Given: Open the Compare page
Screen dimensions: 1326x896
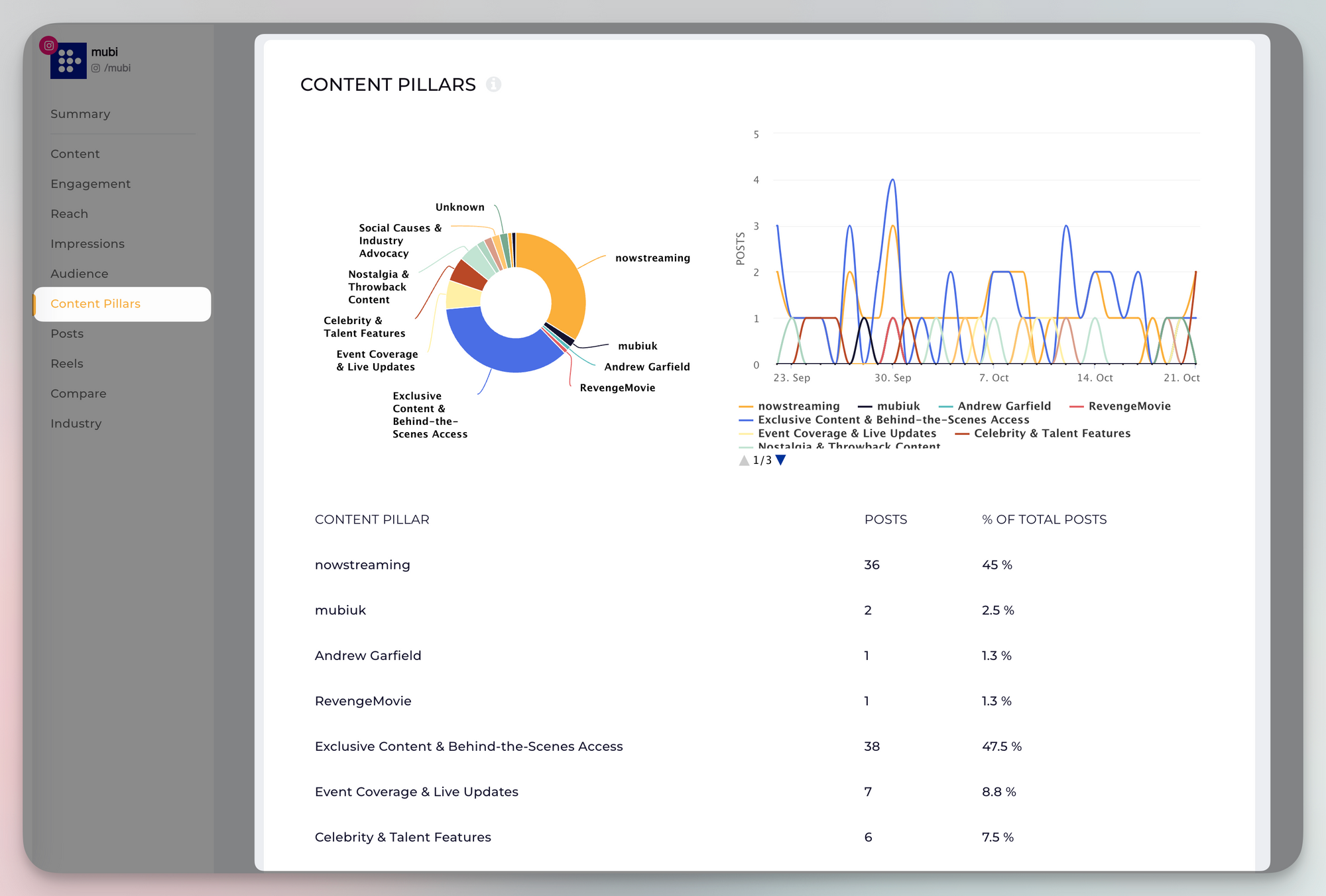Looking at the screenshot, I should 78,393.
